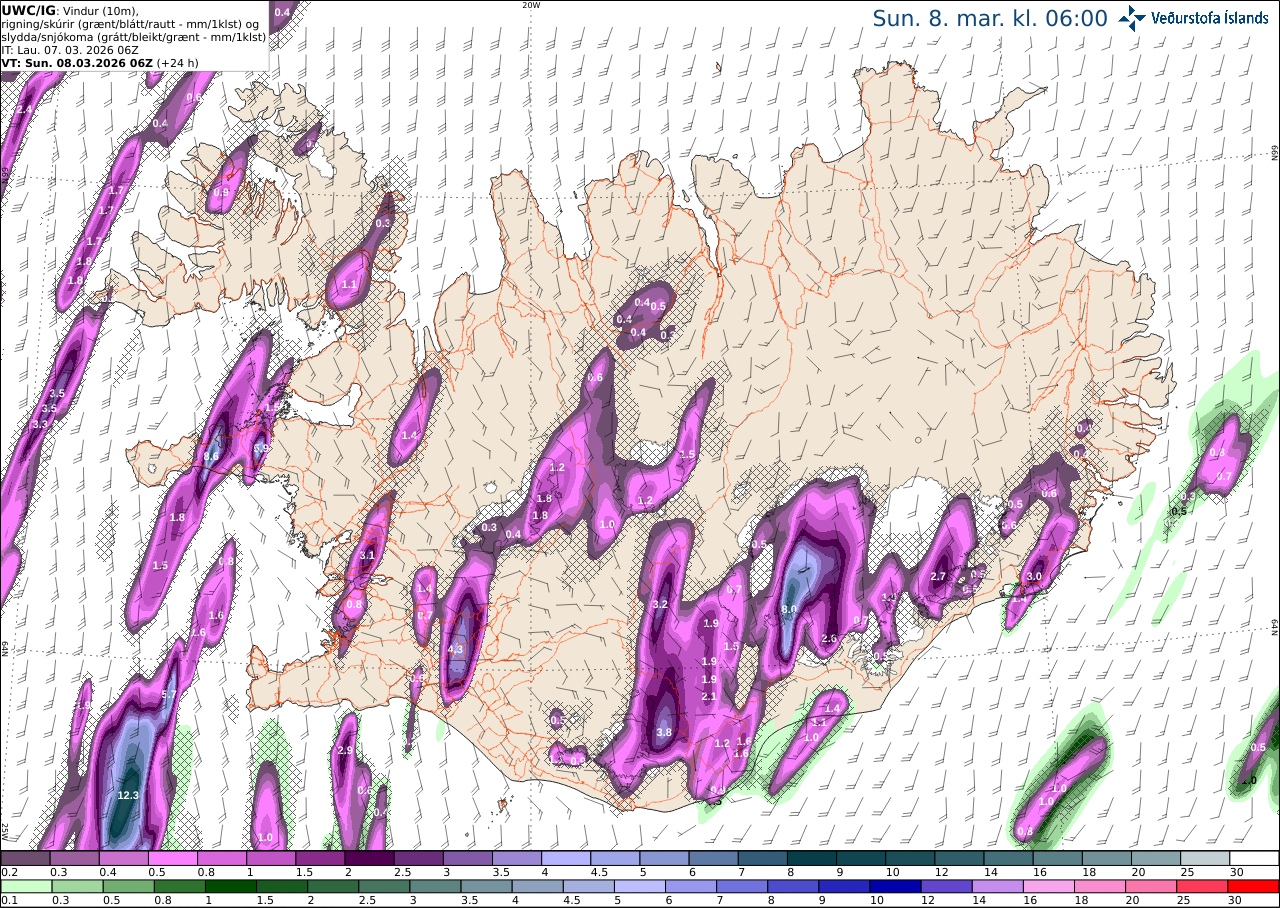Click the 8.6 precipitation value on the map

[211, 457]
